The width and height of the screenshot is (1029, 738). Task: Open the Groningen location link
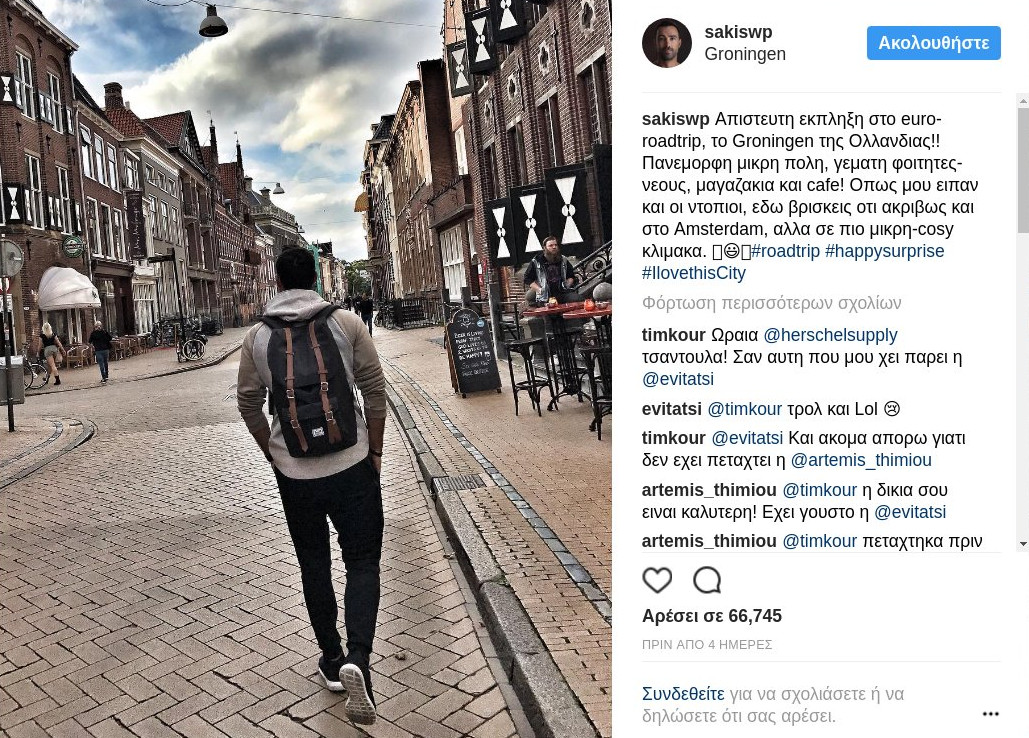tap(745, 54)
